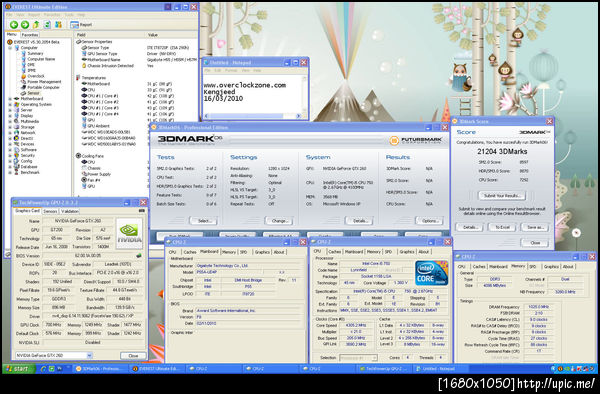This screenshot has width=600, height=394.
Task: Expand the Benchmark node in EVEREST tree
Action: pos(10,173)
